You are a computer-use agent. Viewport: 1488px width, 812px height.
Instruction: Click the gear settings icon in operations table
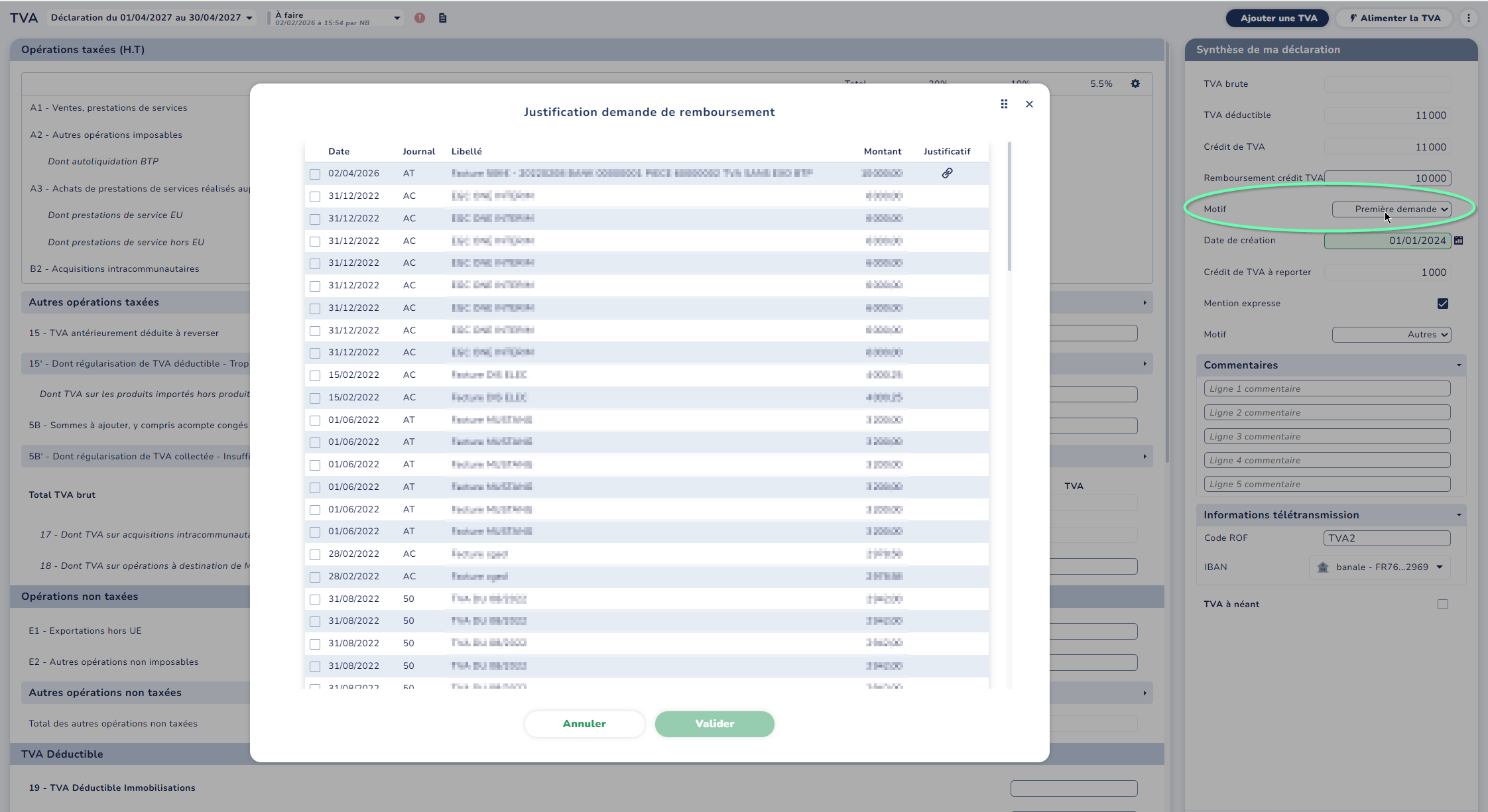(x=1135, y=84)
